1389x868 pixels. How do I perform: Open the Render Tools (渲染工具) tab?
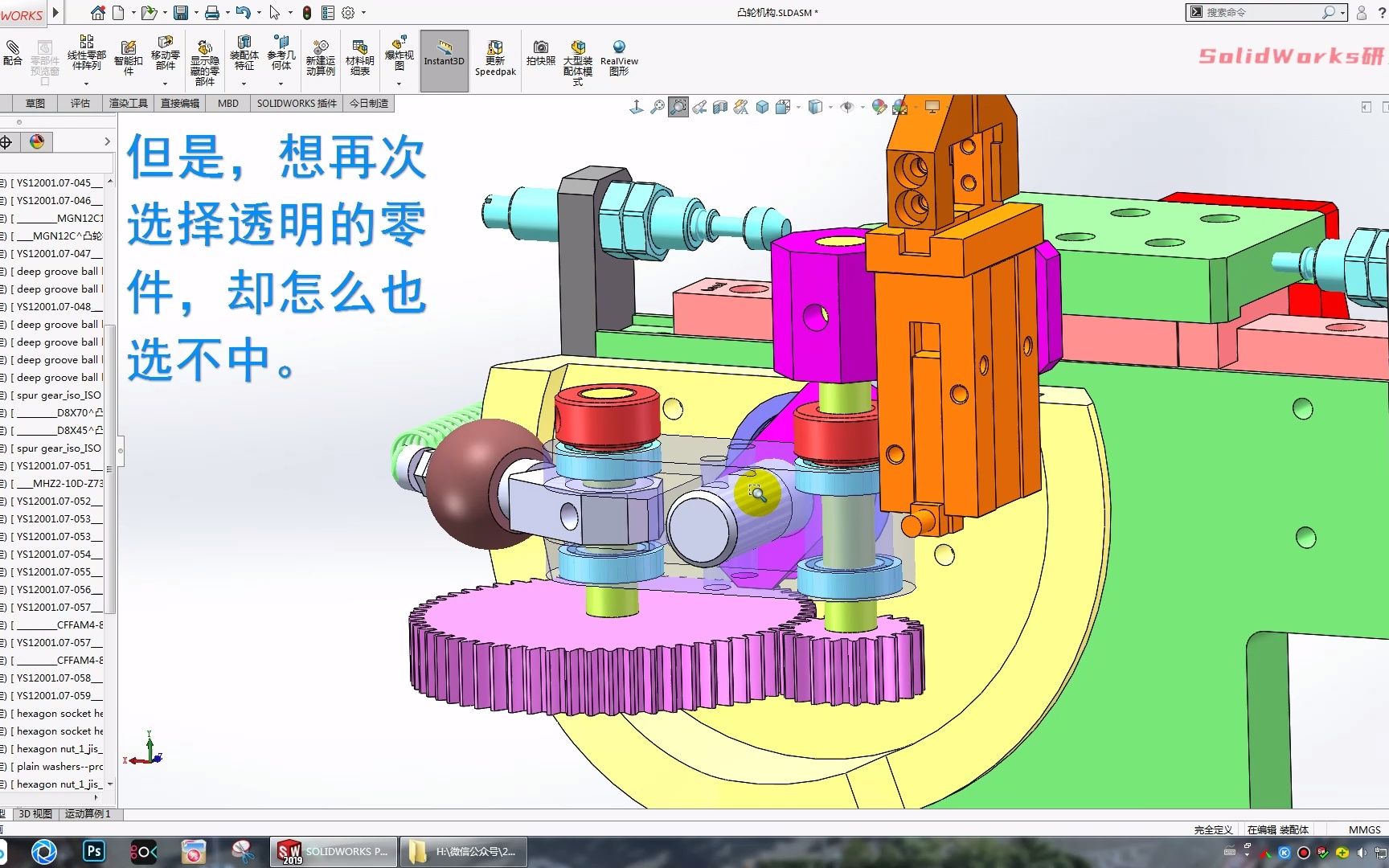pos(129,104)
